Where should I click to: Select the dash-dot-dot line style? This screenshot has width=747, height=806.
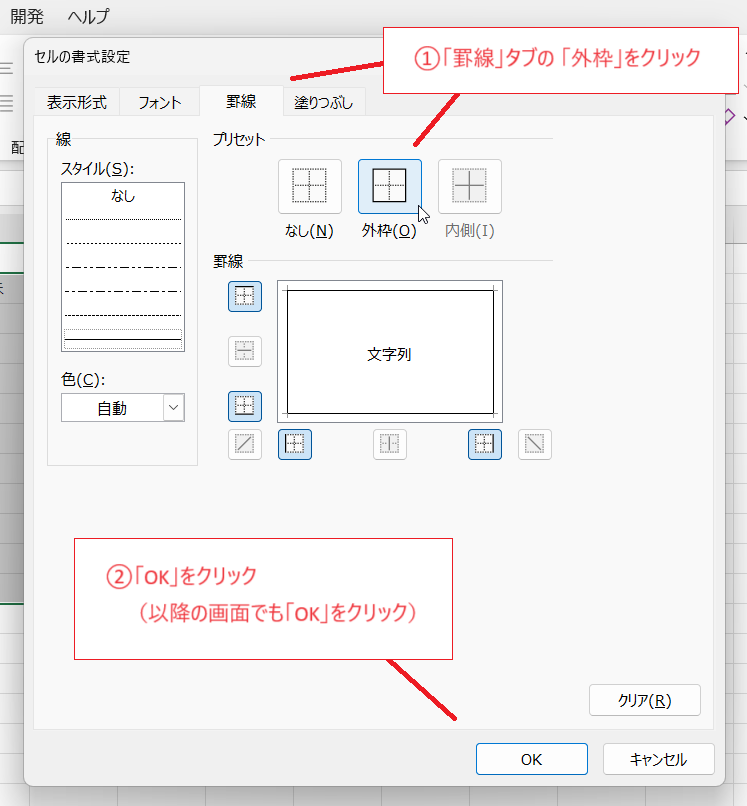[x=123, y=267]
